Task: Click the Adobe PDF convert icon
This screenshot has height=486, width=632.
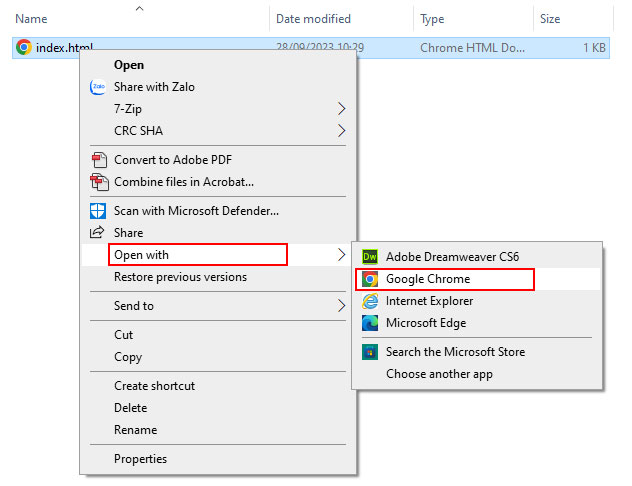Action: click(x=98, y=160)
